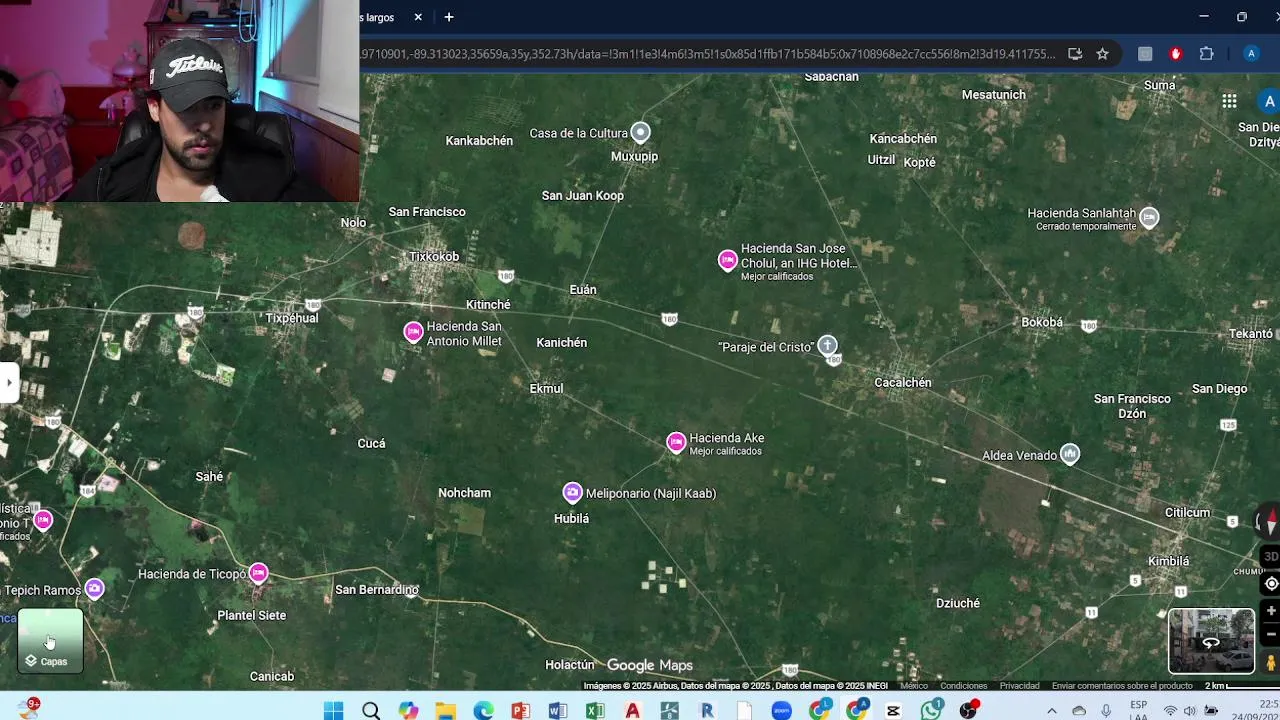Viewport: 1280px width, 720px height.
Task: Open the Google account avatar on the map
Action: 1269,101
